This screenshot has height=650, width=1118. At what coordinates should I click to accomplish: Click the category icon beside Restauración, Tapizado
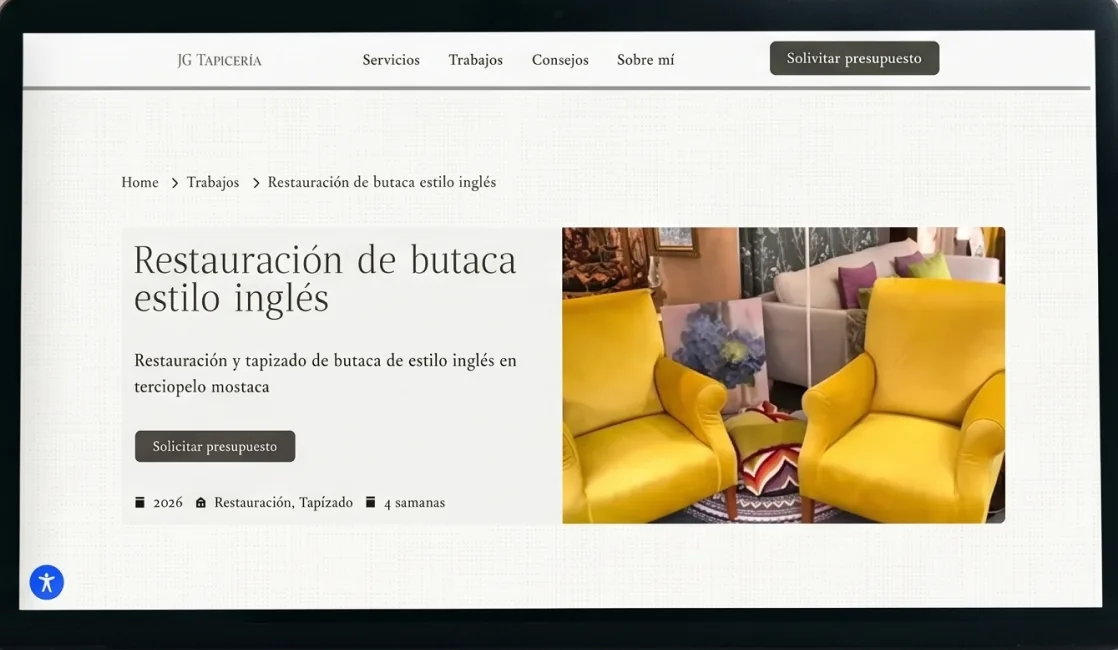click(x=201, y=502)
